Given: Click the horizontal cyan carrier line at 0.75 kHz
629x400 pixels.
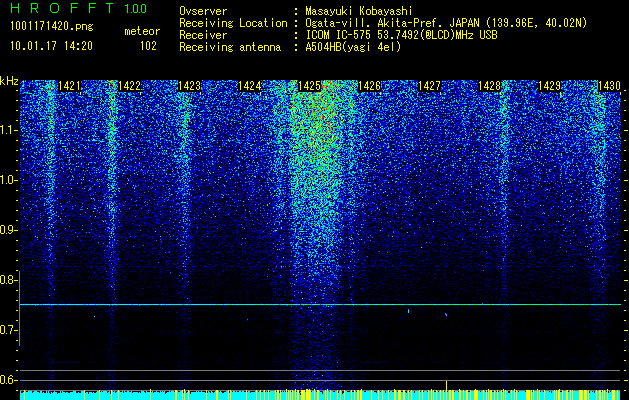Looking at the screenshot, I should pos(320,305).
